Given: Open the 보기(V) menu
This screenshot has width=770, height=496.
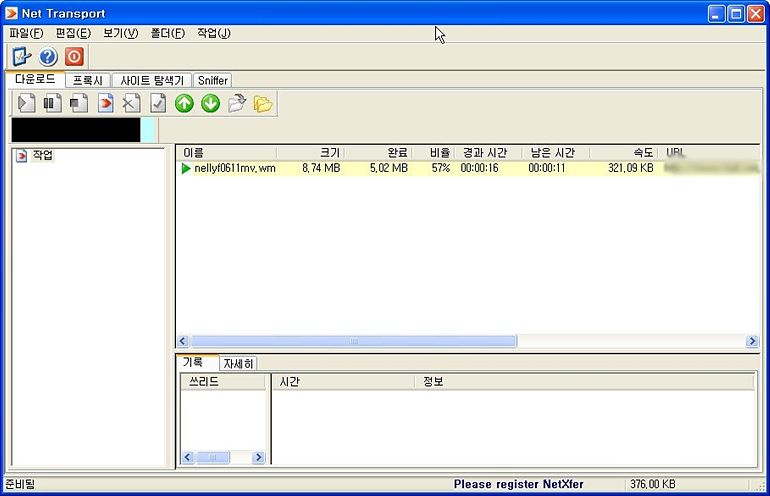Looking at the screenshot, I should click(x=120, y=33).
